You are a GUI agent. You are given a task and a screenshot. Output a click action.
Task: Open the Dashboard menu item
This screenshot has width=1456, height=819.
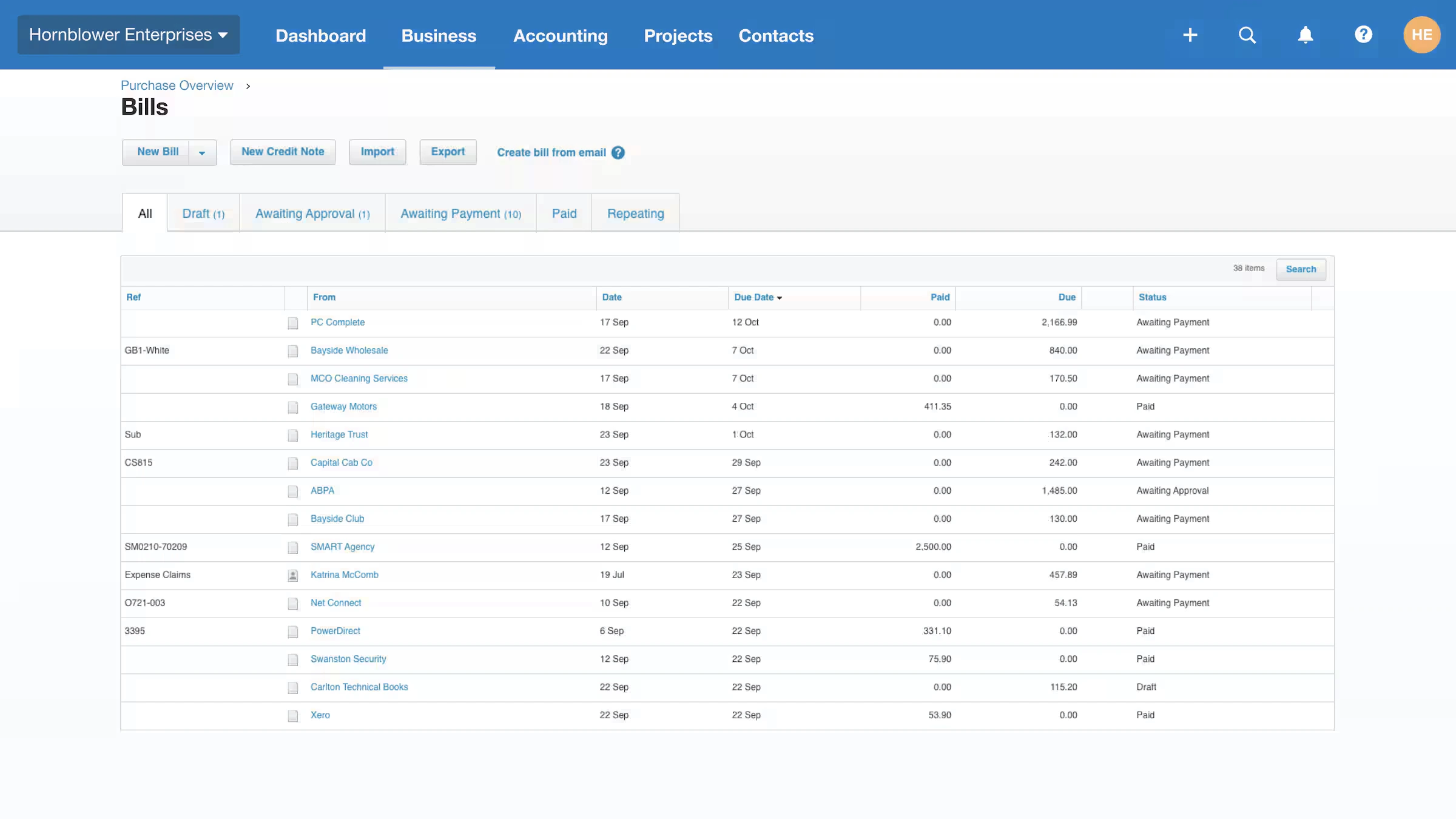(320, 36)
